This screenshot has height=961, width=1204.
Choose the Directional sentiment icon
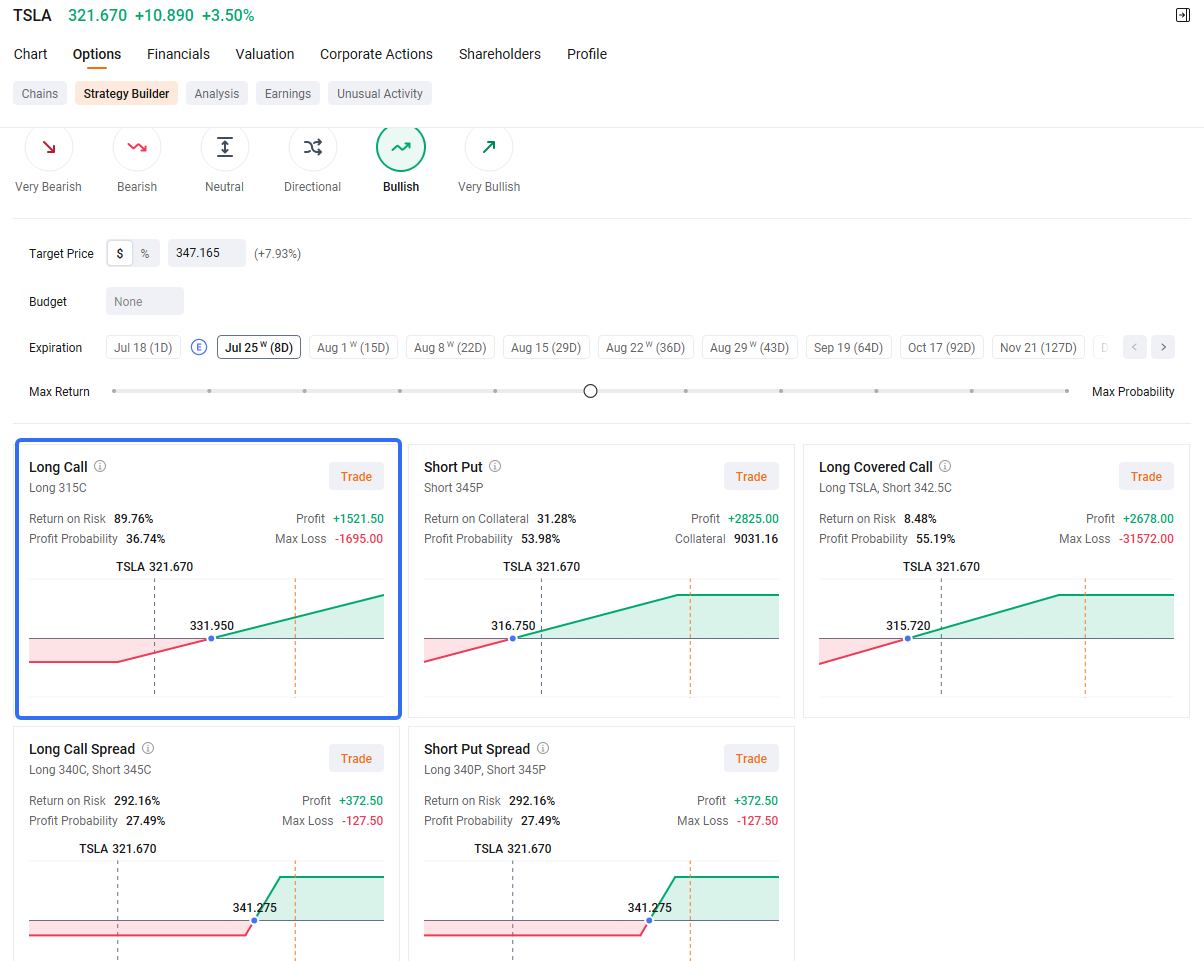pos(313,148)
